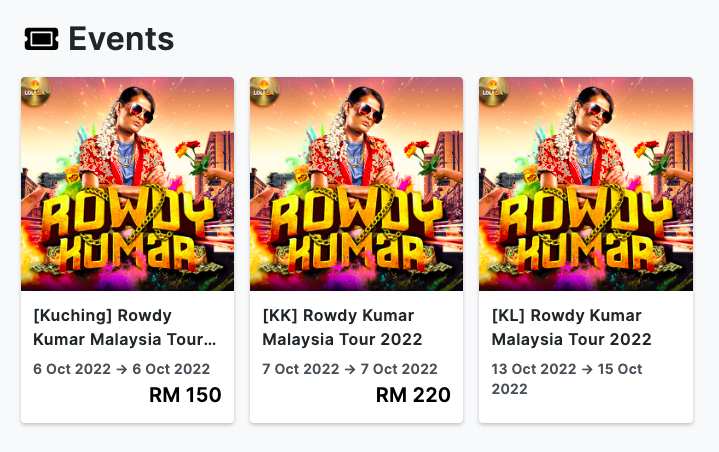Click the logo badge on Kuching poster
The height and width of the screenshot is (452, 719).
pyautogui.click(x=33, y=90)
